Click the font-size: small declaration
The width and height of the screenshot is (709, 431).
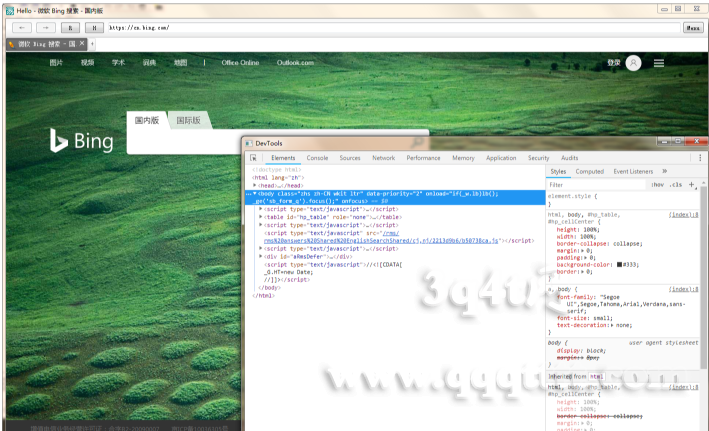[585, 318]
